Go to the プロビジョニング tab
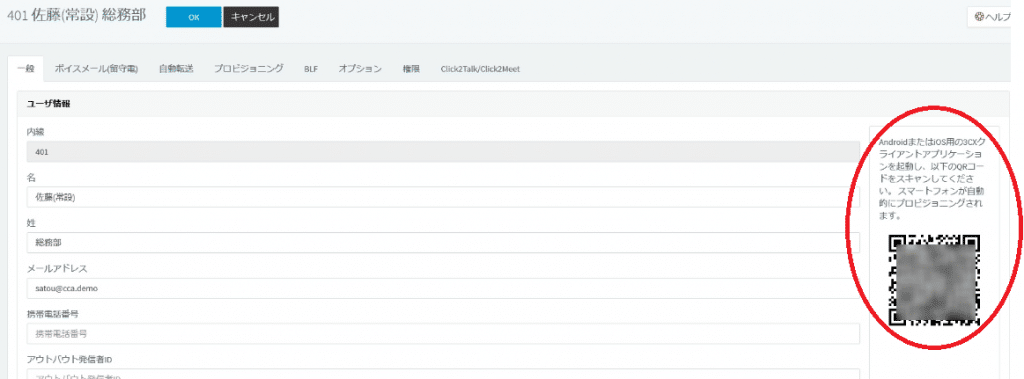This screenshot has width=1024, height=379. point(249,69)
